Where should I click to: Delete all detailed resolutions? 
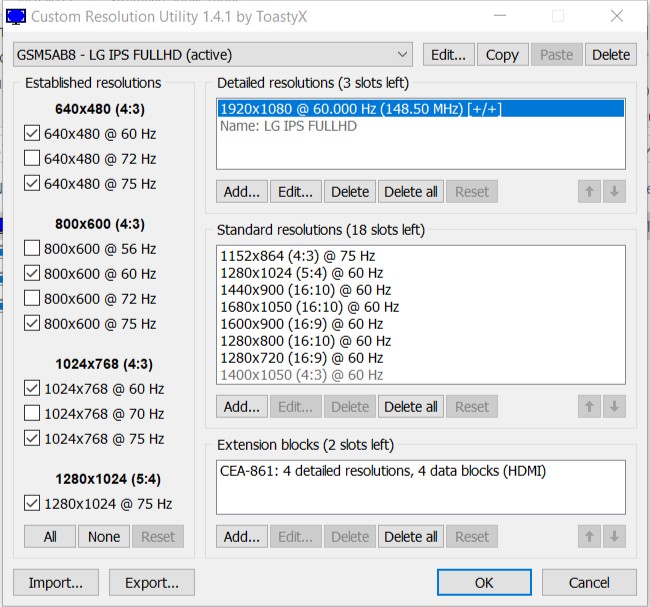point(410,191)
